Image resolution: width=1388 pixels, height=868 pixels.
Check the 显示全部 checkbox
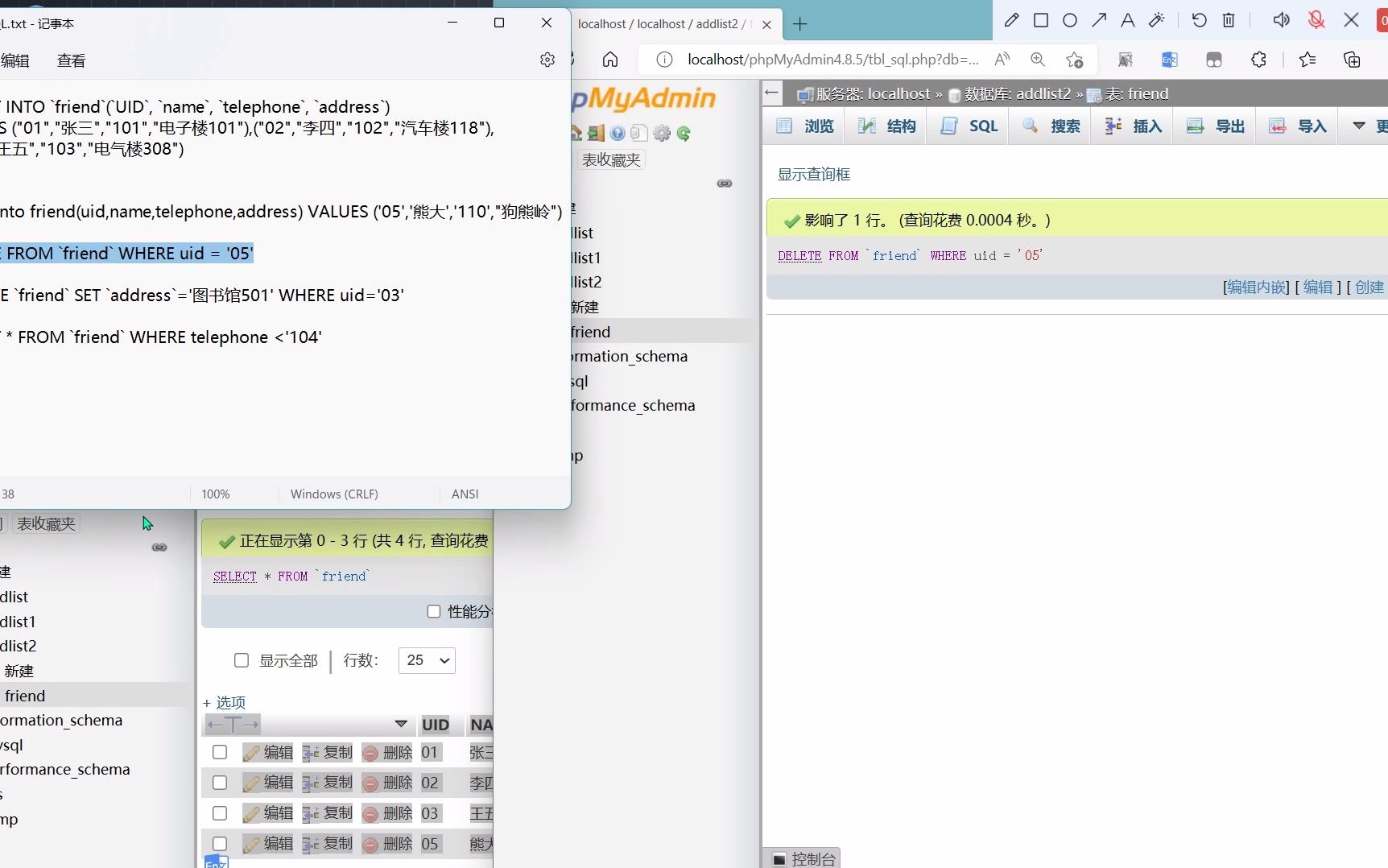click(242, 660)
